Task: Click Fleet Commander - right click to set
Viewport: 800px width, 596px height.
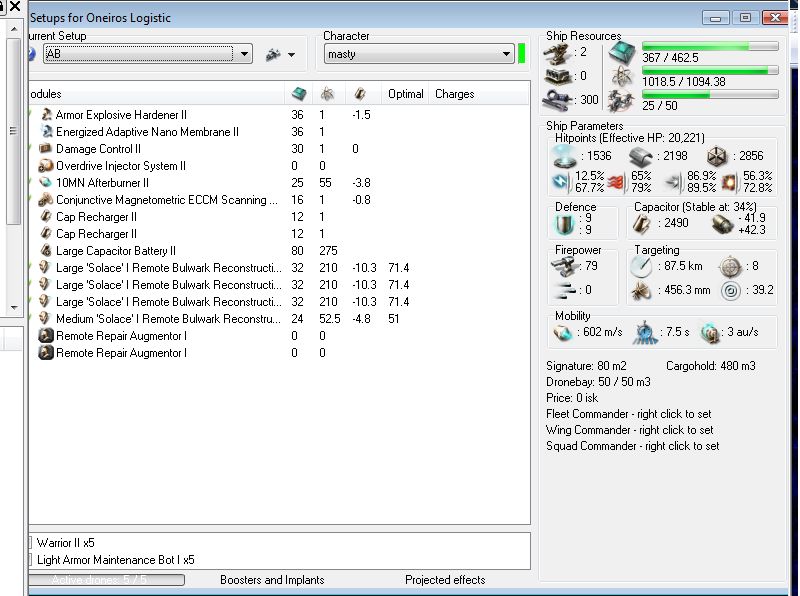Action: [x=629, y=414]
